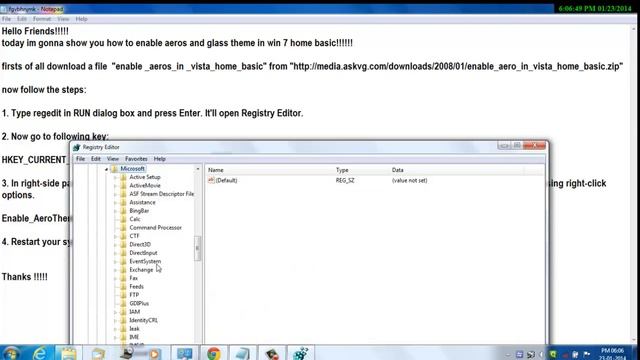The width and height of the screenshot is (640, 360).
Task: Expand the Exchange key
Action: [x=116, y=270]
